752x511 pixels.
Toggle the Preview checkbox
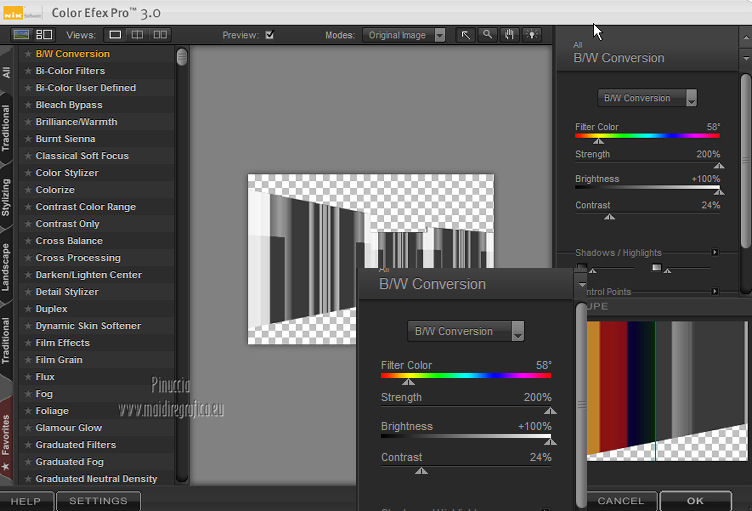(x=270, y=35)
